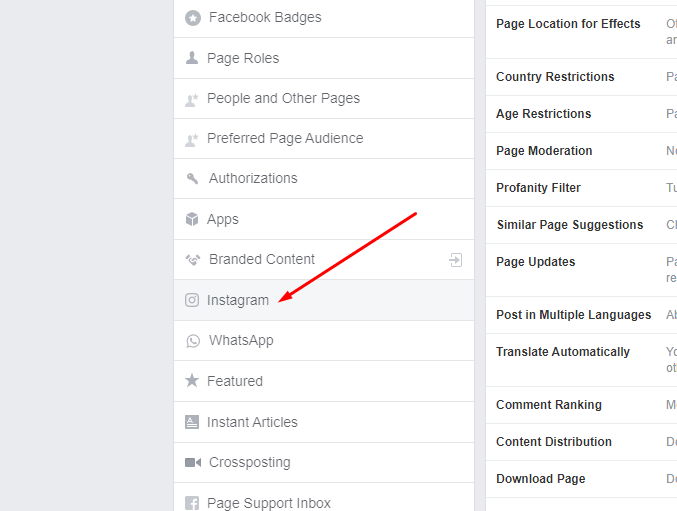
Task: Click the Apps cube icon
Action: [x=192, y=219]
